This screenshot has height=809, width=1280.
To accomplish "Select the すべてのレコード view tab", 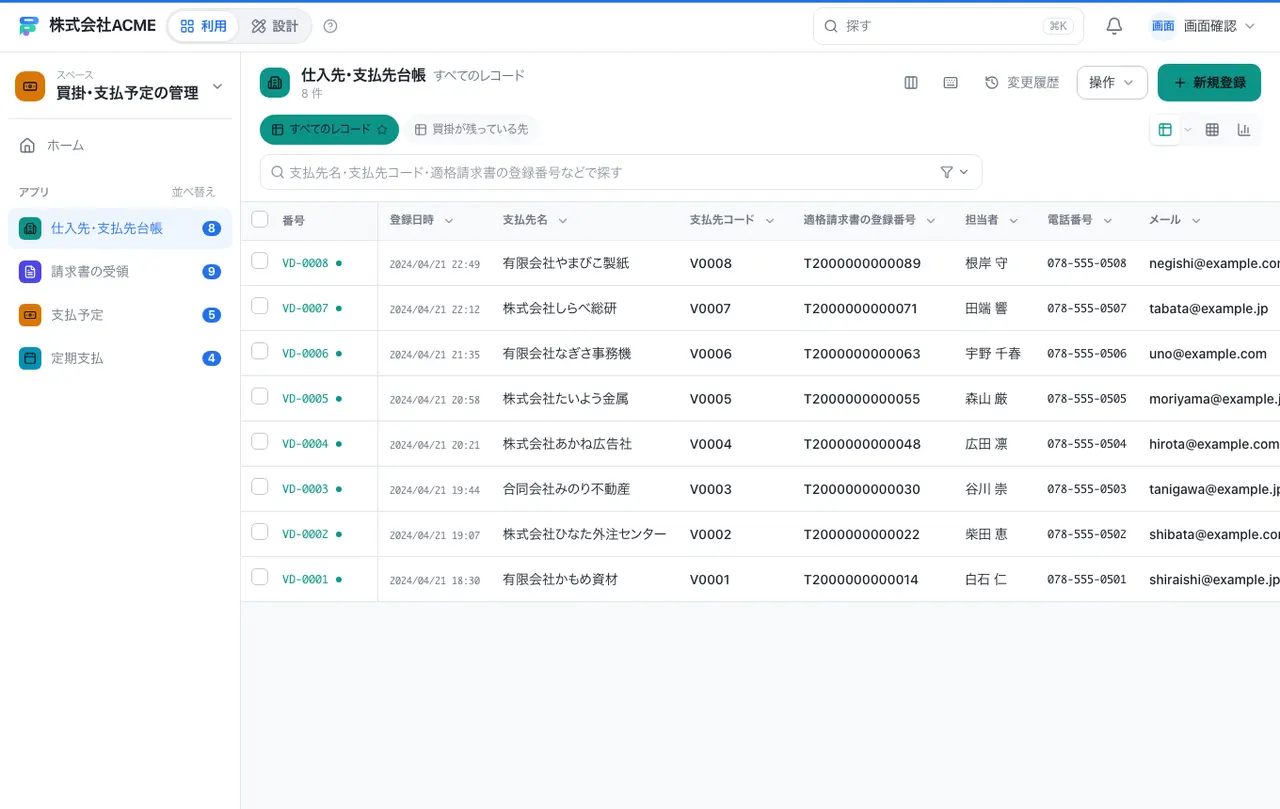I will click(x=329, y=130).
